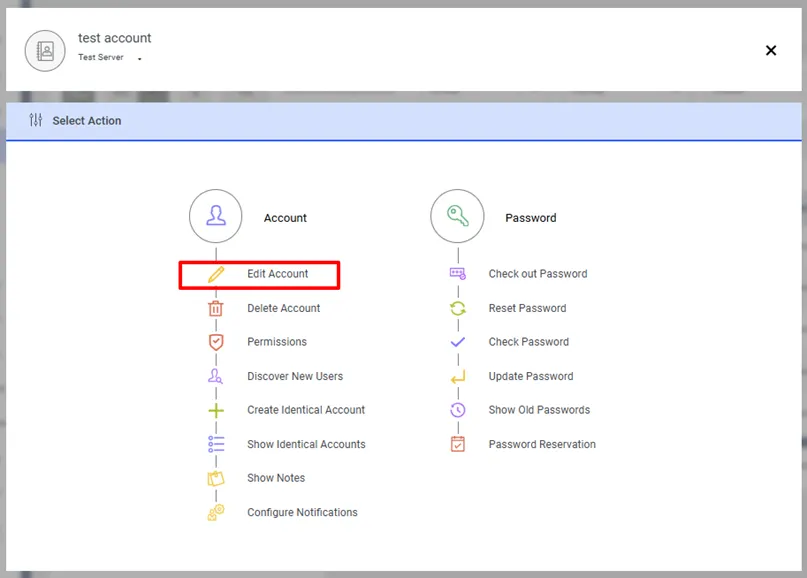Click the pencil icon for Edit Account
Screen dimensions: 807x578
tap(216, 274)
